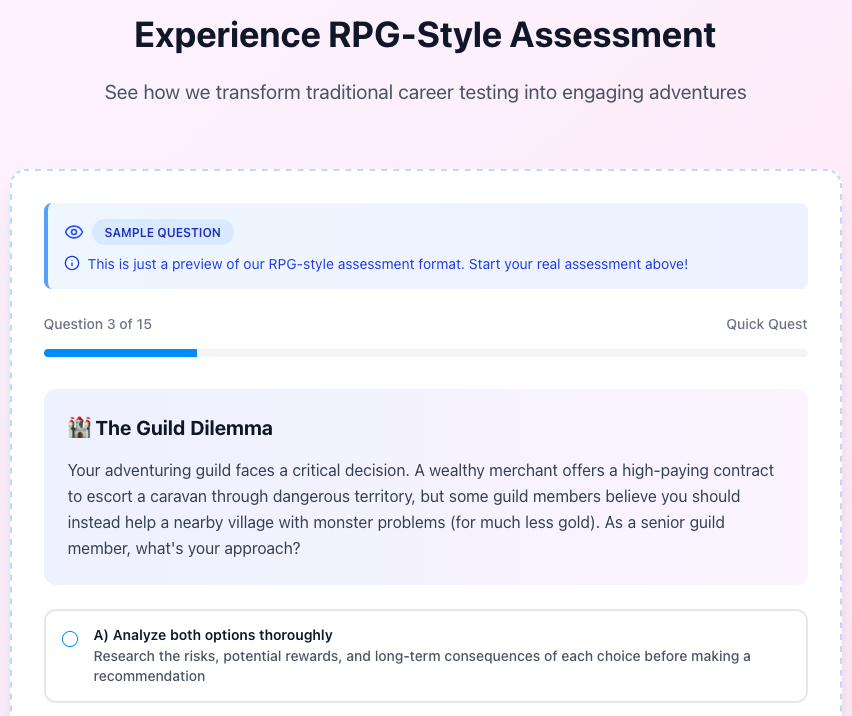Click the subtitle about transforming career testing
Screen dimensions: 852x716
point(425,92)
